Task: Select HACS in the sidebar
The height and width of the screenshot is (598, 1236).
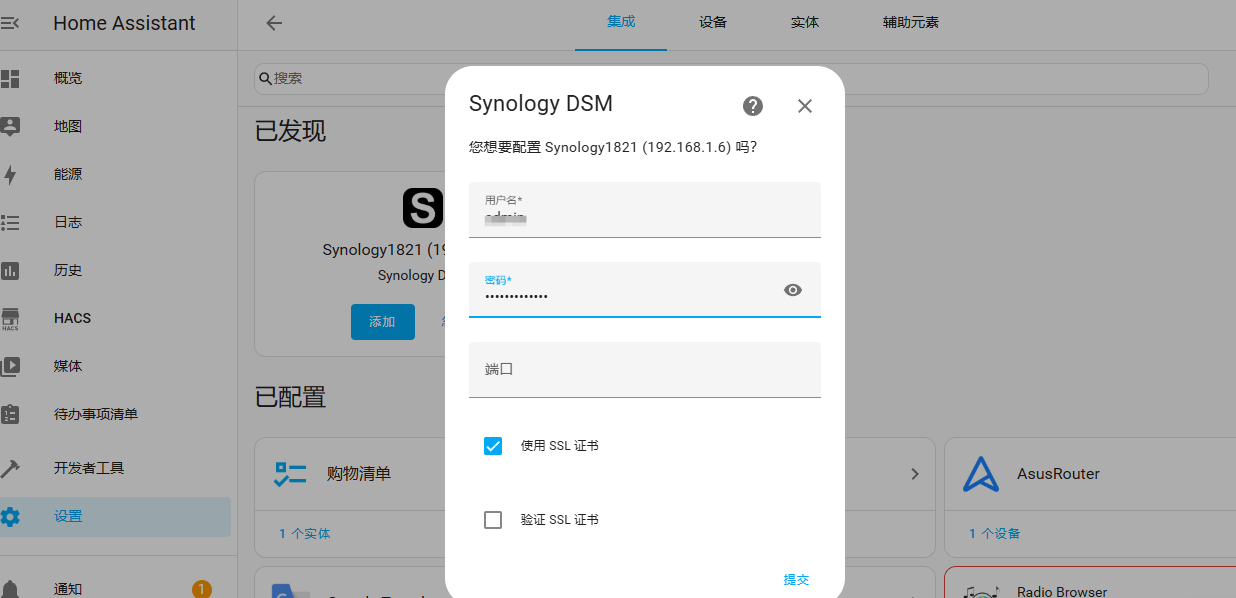Action: (x=72, y=318)
